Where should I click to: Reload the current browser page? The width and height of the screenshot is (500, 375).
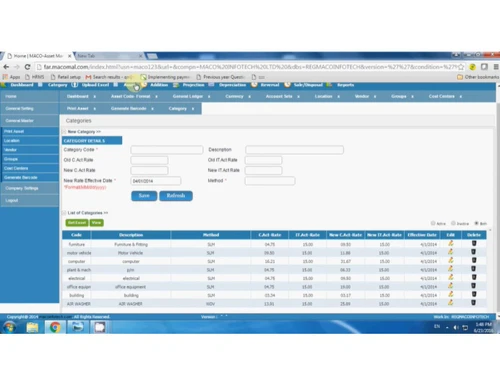[x=27, y=67]
